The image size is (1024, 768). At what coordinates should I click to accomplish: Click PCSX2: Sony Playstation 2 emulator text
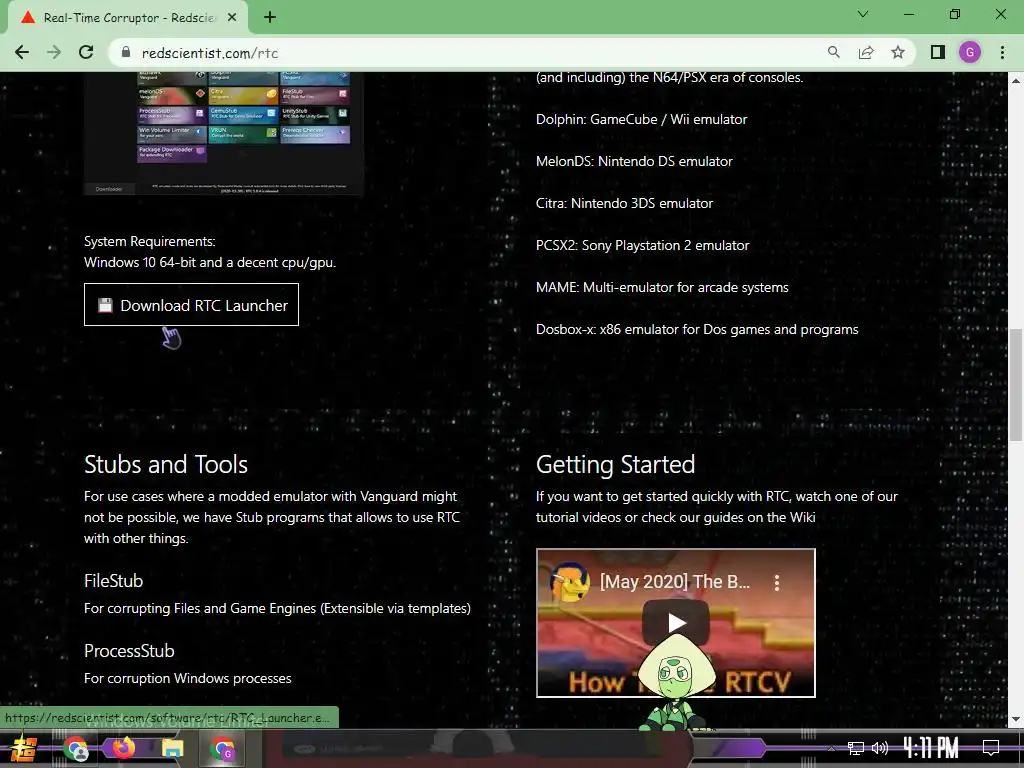(643, 246)
